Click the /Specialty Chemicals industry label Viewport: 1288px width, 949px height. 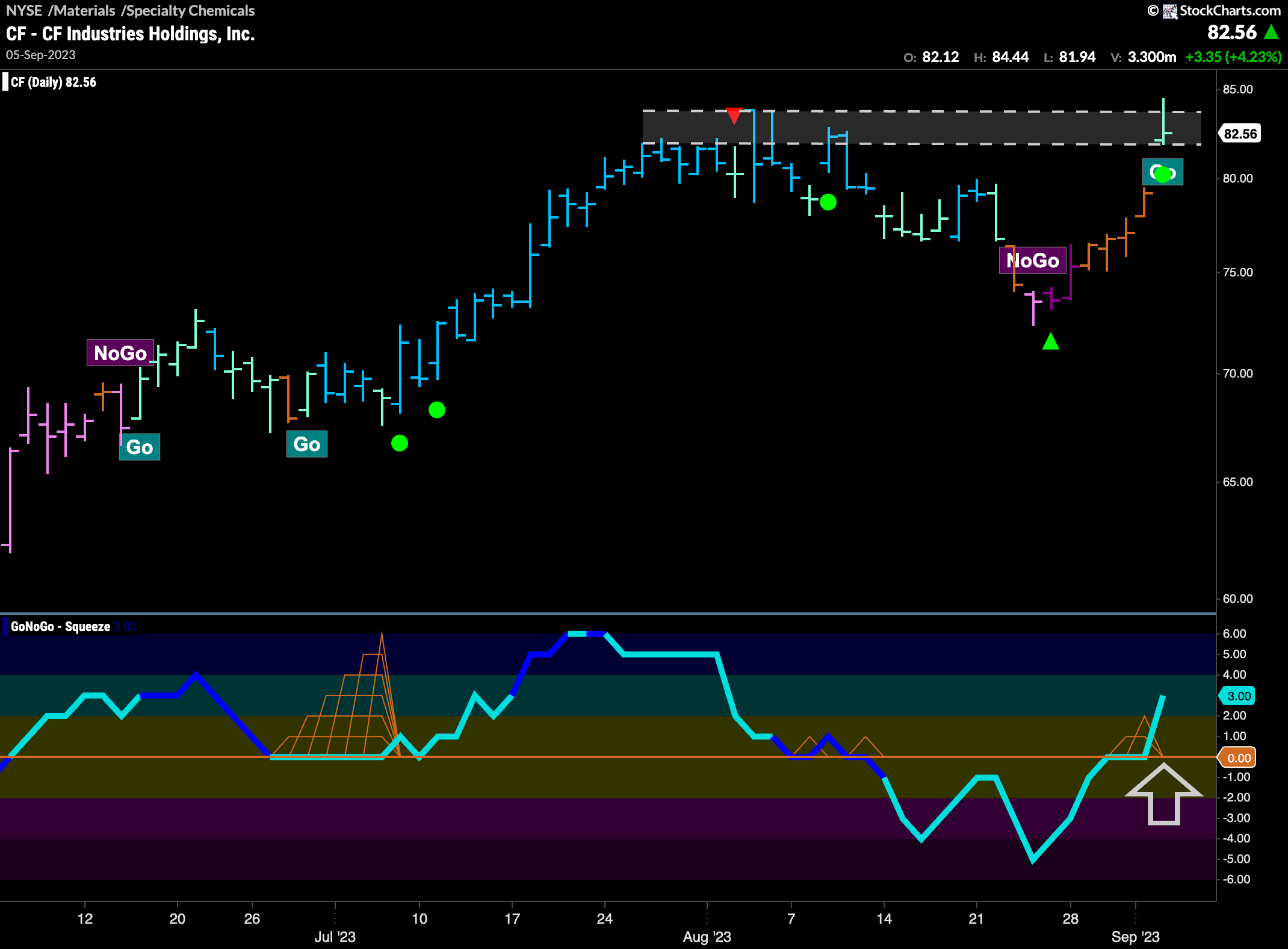point(188,10)
